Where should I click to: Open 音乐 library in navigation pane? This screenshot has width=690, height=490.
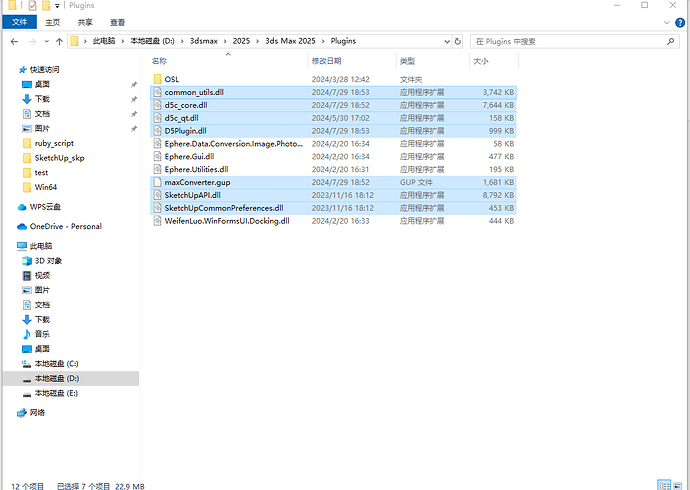coord(43,333)
